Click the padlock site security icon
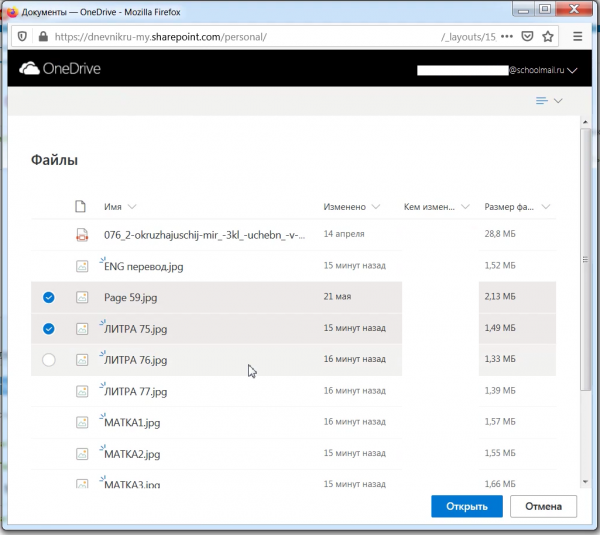The image size is (600, 535). pyautogui.click(x=41, y=36)
